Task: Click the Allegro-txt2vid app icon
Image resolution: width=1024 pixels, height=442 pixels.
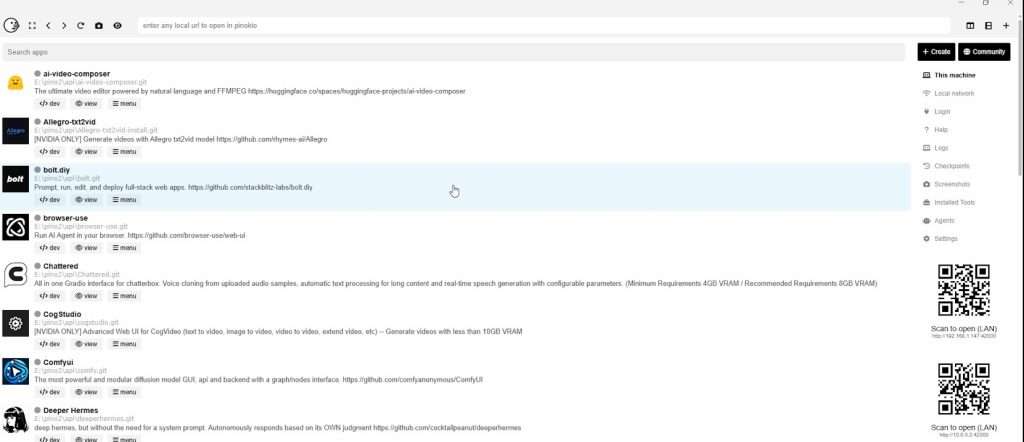Action: [16, 131]
